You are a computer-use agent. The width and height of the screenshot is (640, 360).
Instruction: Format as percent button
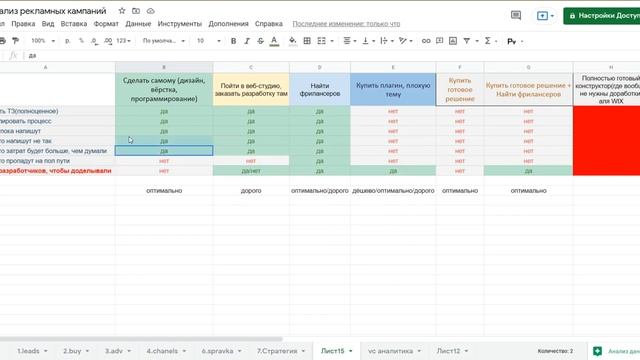[x=81, y=41]
